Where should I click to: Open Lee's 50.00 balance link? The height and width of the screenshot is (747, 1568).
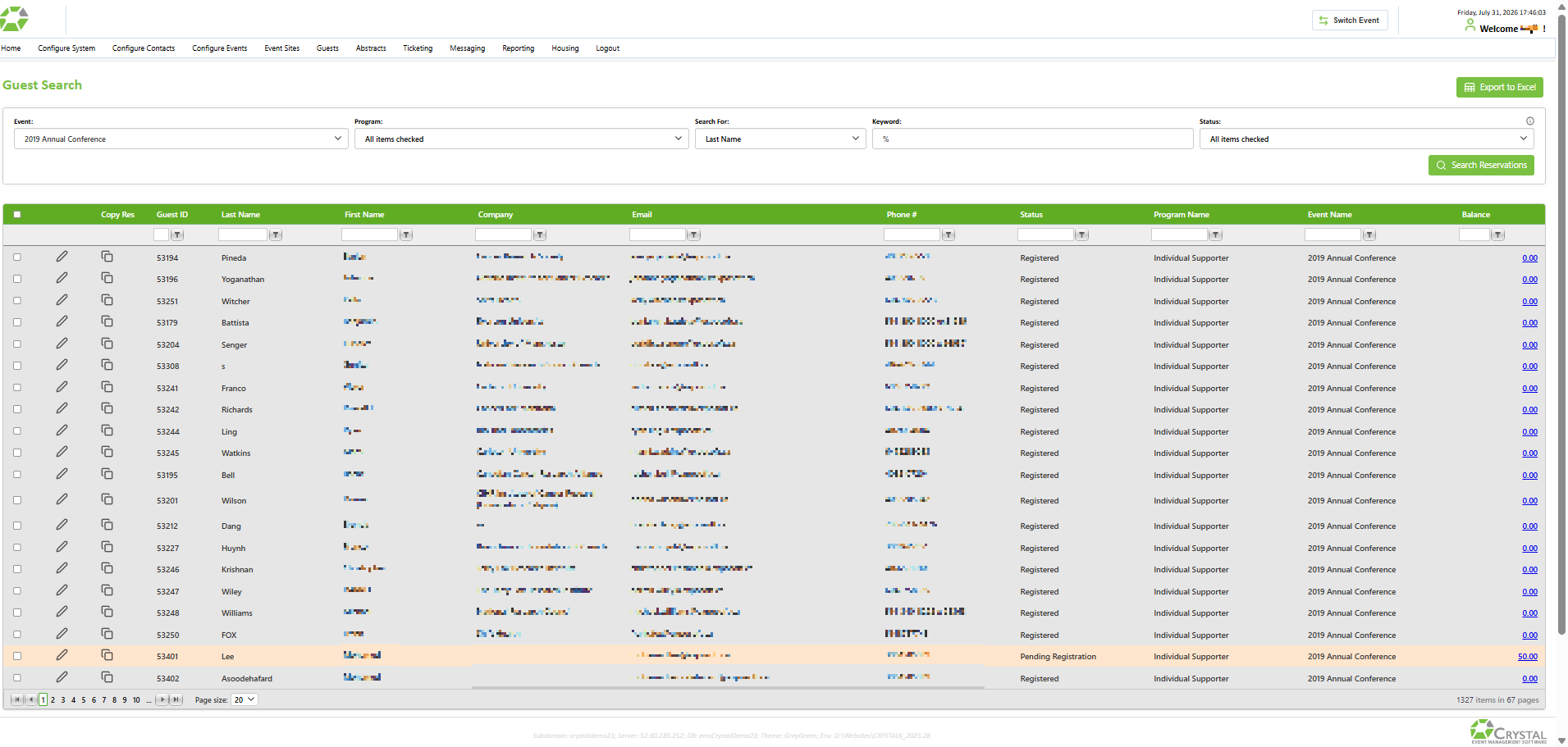(1527, 657)
